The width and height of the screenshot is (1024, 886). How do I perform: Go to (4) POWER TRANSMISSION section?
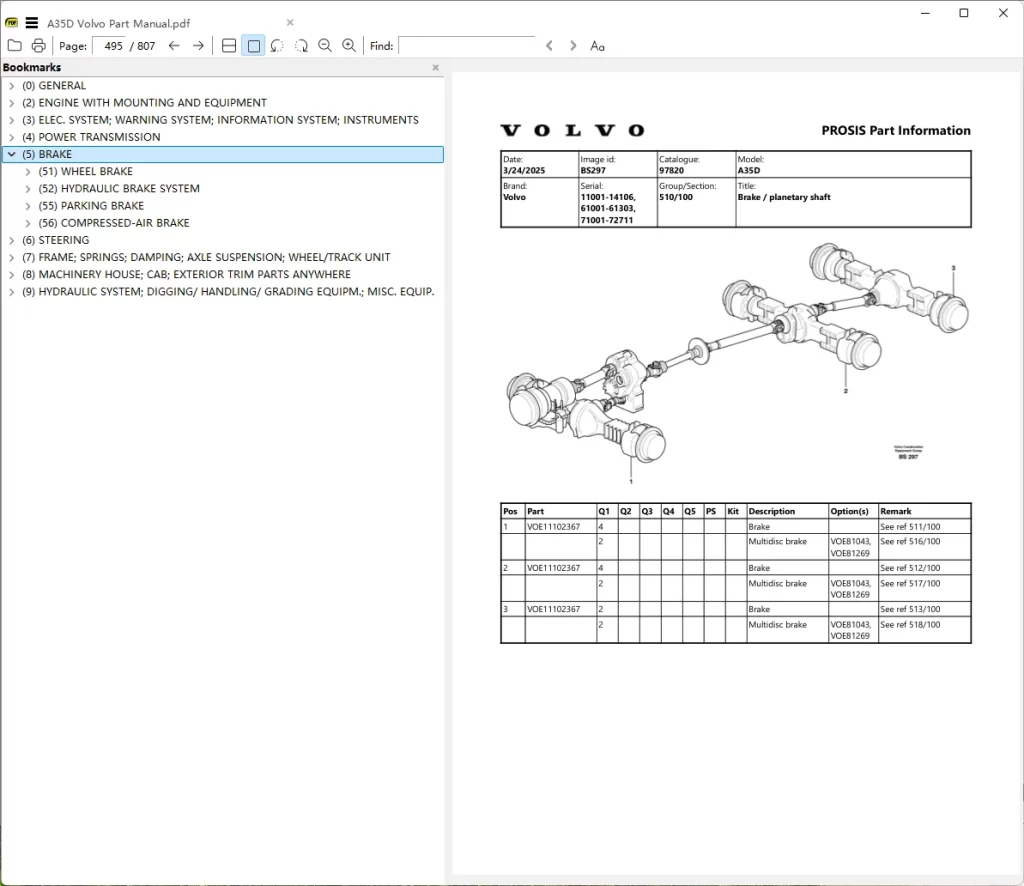tap(91, 137)
